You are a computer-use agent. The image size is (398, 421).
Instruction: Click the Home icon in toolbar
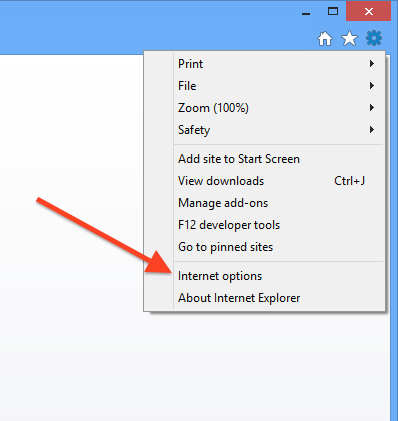click(325, 39)
